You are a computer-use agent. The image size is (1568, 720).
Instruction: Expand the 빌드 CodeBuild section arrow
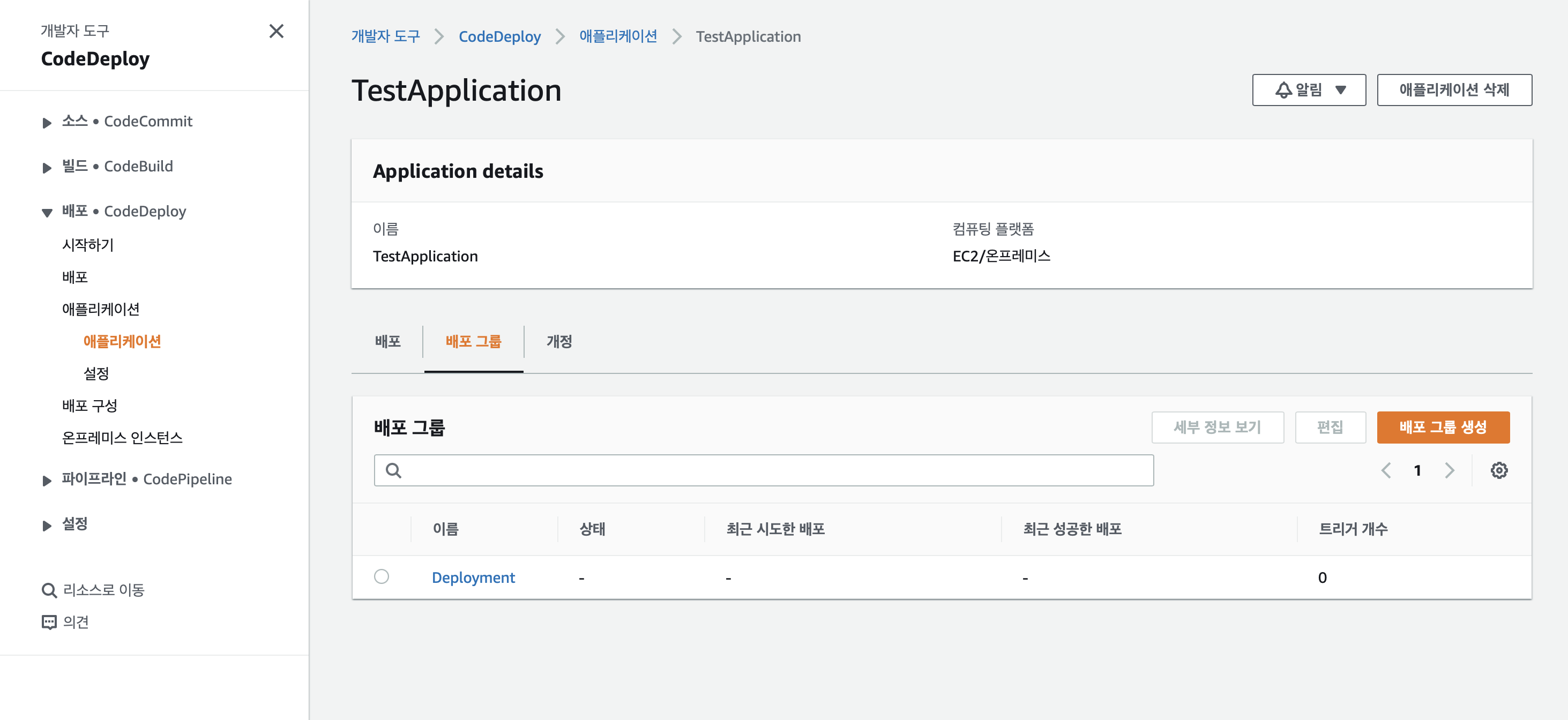click(x=47, y=167)
